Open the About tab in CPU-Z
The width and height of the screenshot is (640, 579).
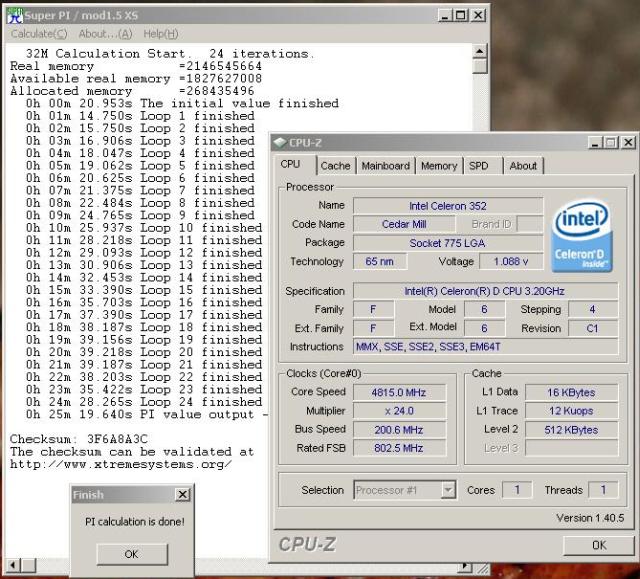[523, 166]
